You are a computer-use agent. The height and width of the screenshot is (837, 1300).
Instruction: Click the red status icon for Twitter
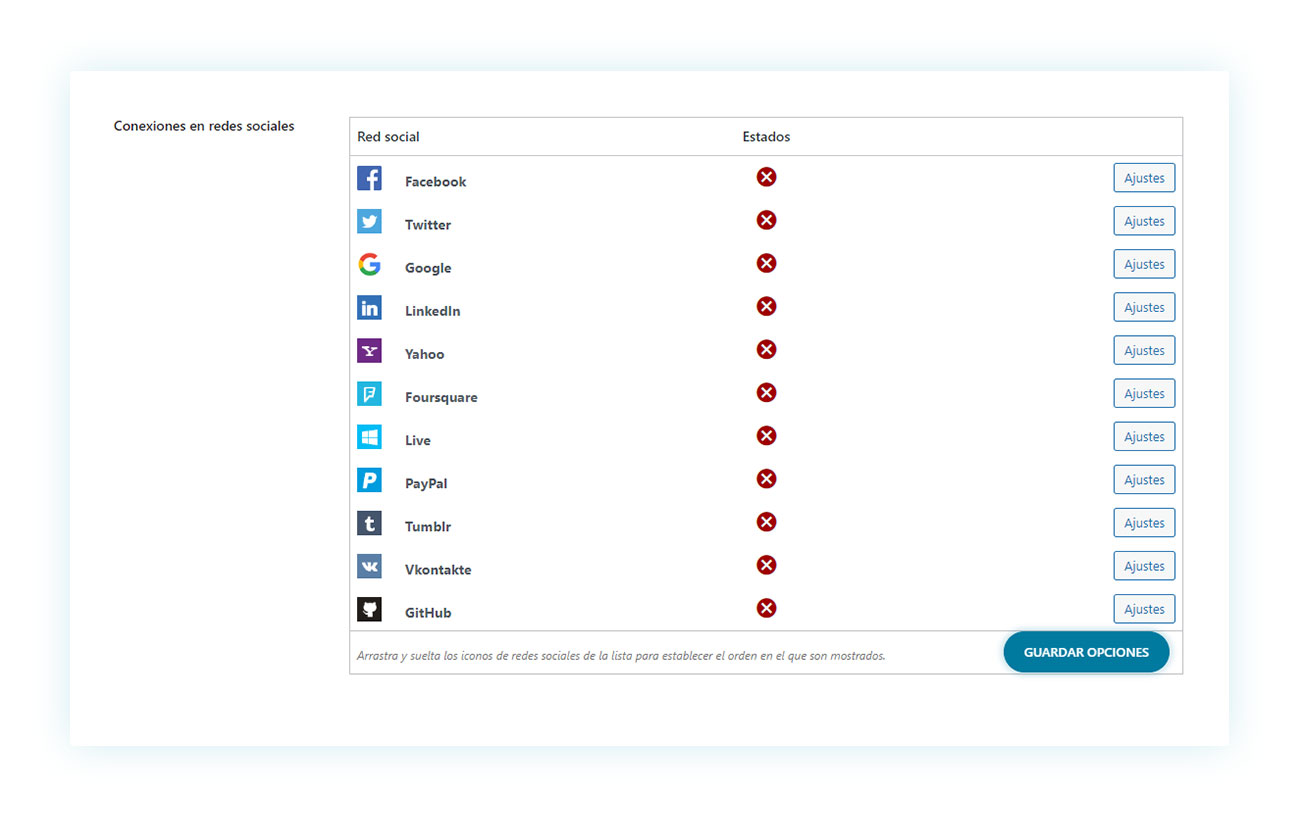pyautogui.click(x=766, y=220)
